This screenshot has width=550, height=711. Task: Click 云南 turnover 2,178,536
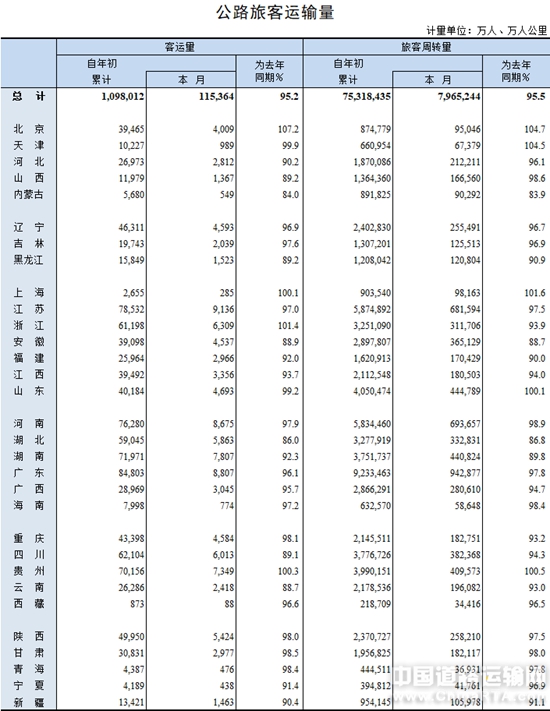pos(372,587)
